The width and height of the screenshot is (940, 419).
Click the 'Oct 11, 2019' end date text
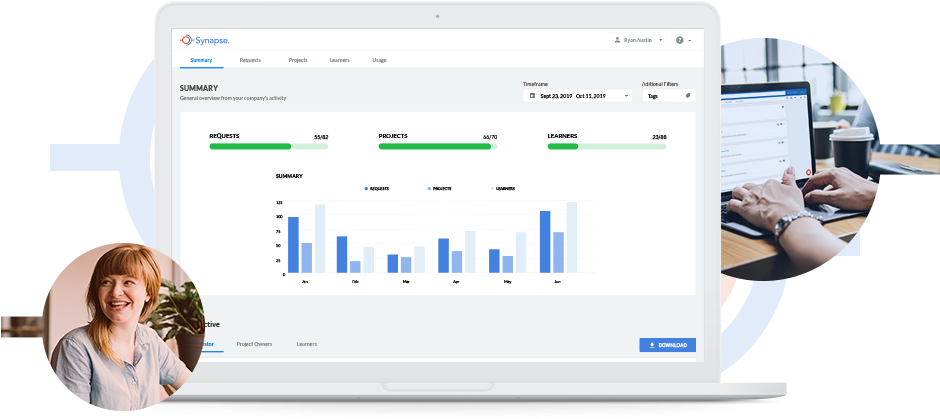pyautogui.click(x=590, y=96)
